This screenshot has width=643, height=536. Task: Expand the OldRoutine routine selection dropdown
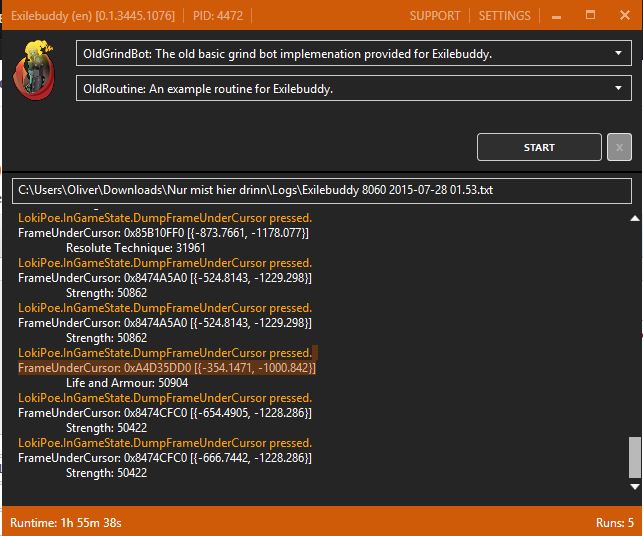(353, 88)
